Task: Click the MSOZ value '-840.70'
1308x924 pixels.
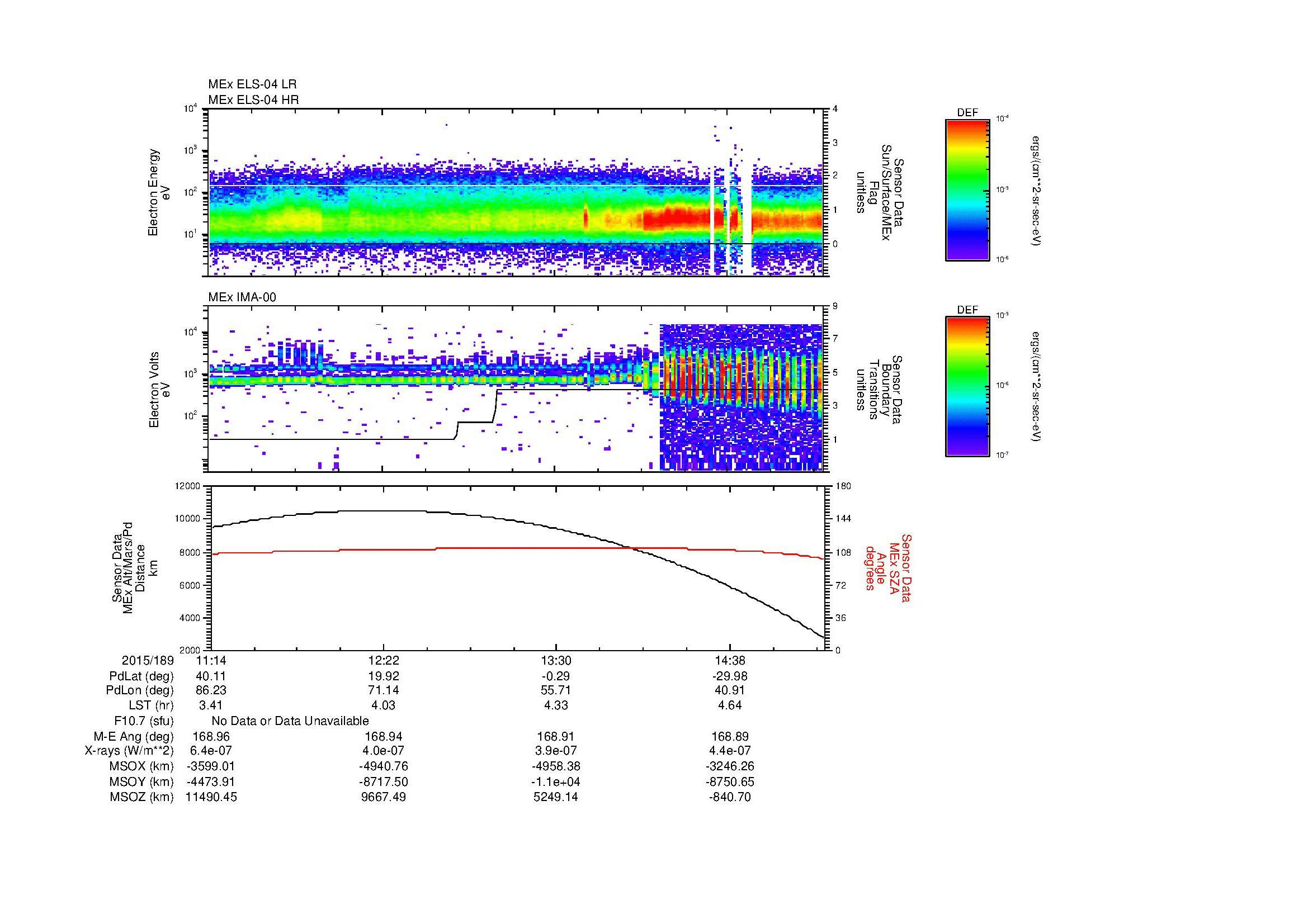Action: [x=730, y=798]
